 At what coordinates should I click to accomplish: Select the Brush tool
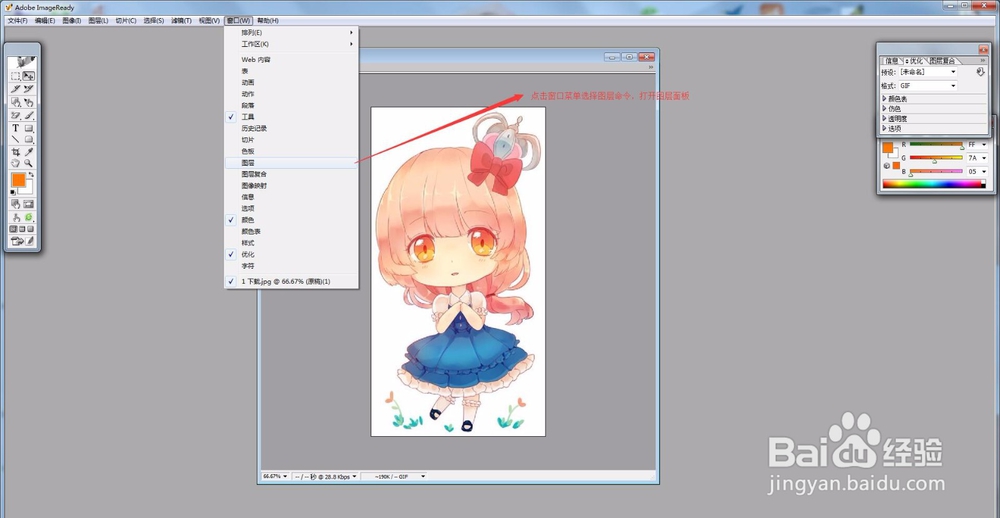29,115
